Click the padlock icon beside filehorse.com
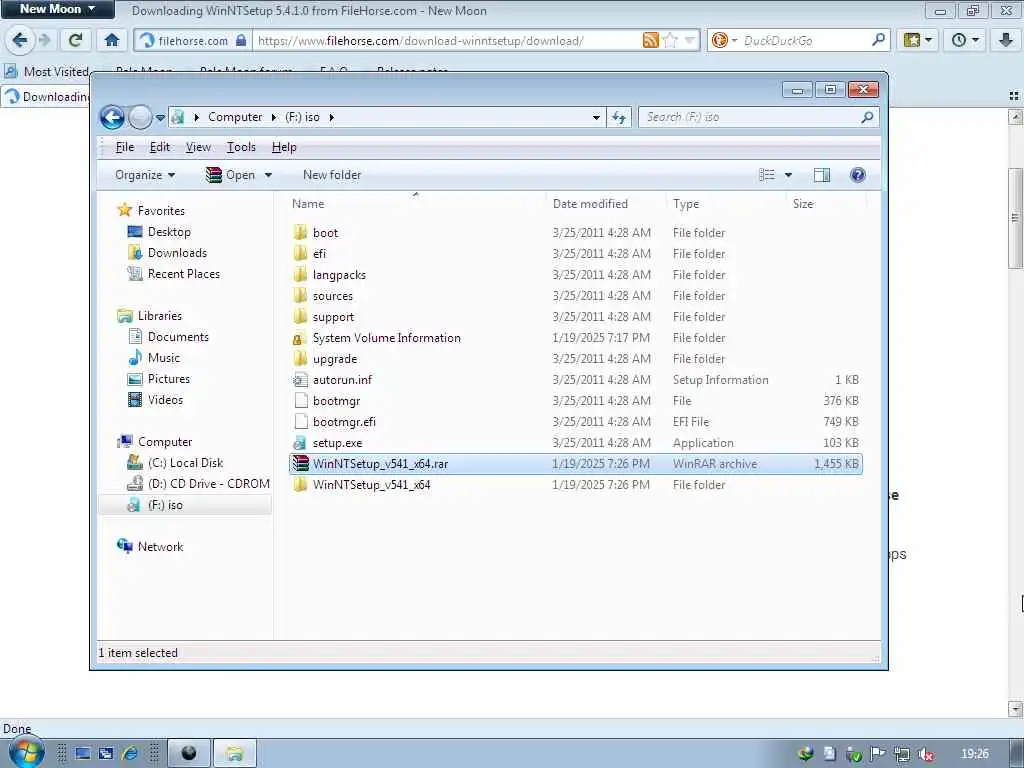 (x=241, y=40)
